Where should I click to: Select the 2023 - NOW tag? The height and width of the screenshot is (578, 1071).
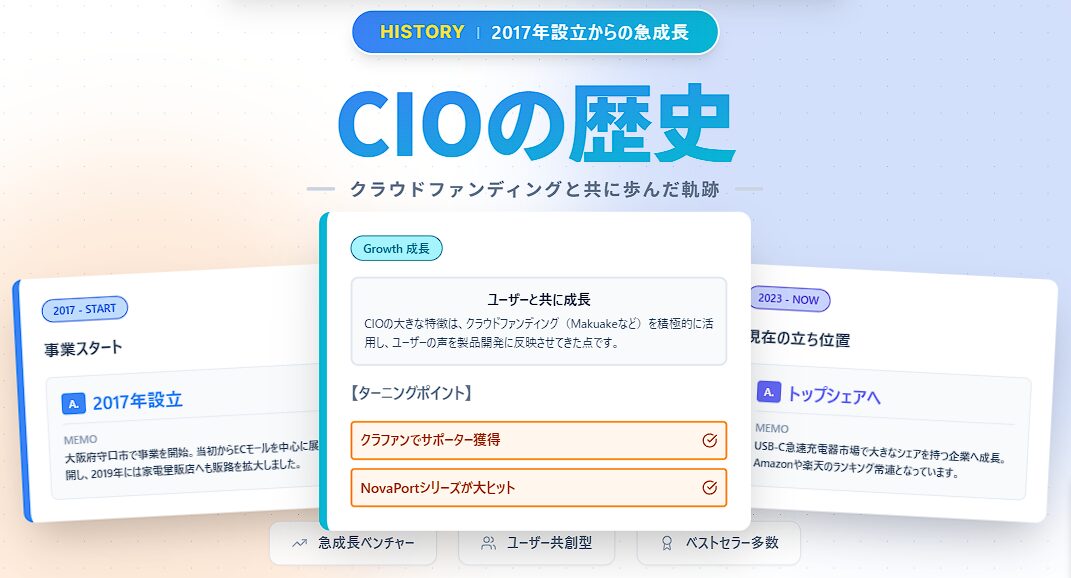tap(790, 299)
